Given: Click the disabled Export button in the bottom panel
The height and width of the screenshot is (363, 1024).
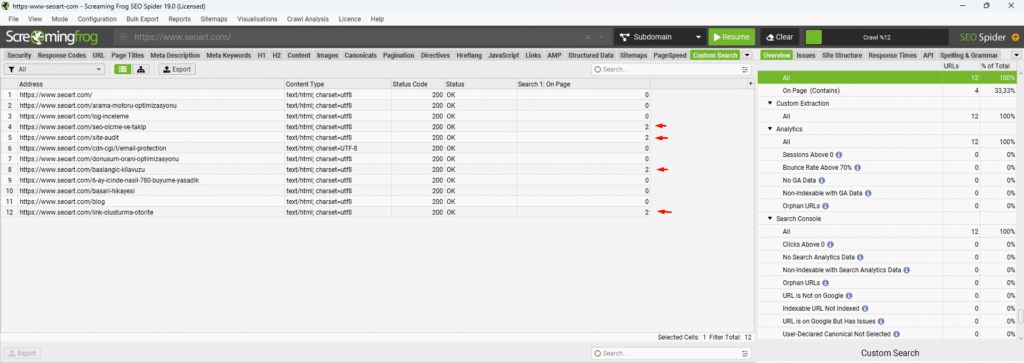Looking at the screenshot, I should [22, 353].
